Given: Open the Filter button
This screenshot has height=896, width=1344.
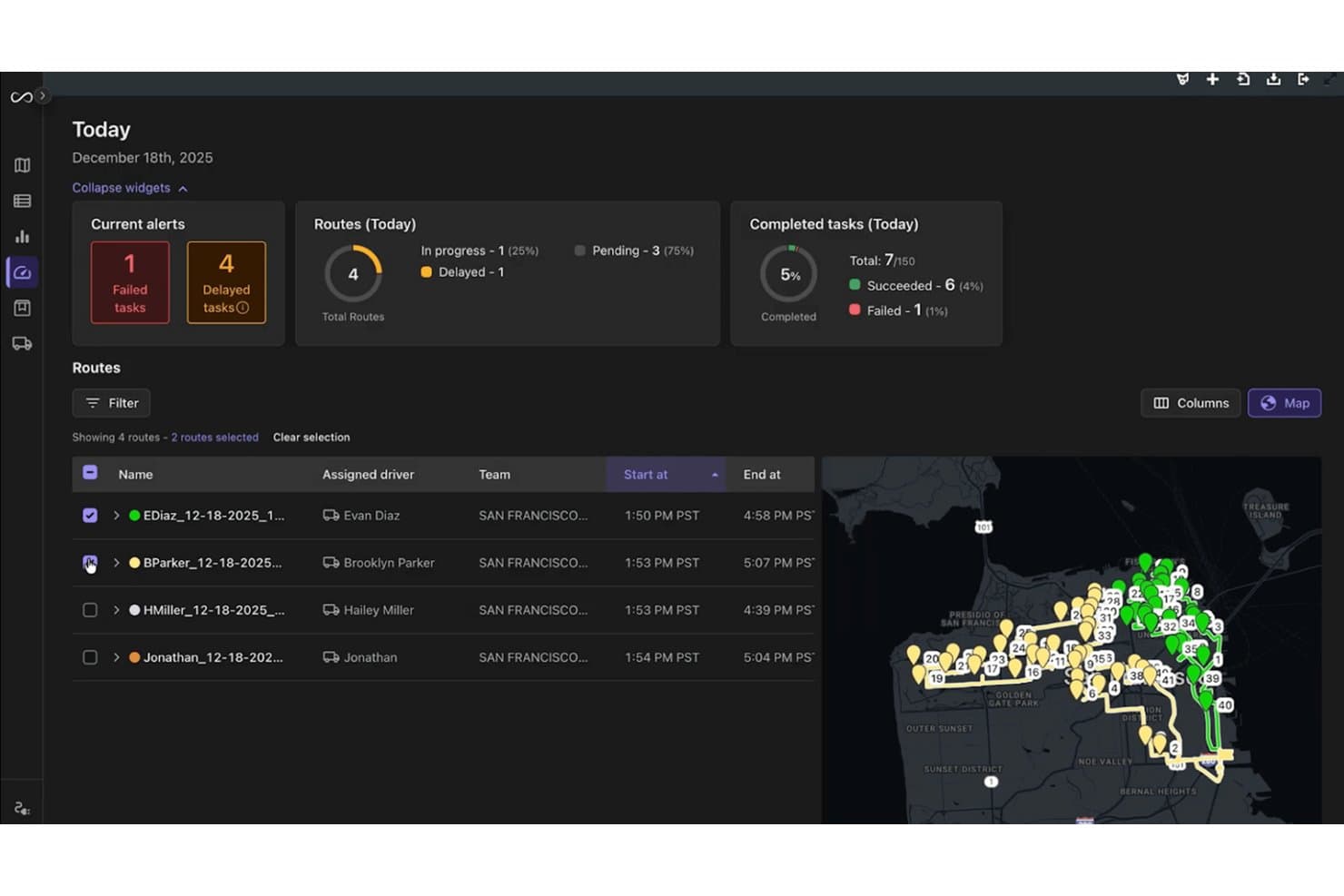Looking at the screenshot, I should coord(112,403).
